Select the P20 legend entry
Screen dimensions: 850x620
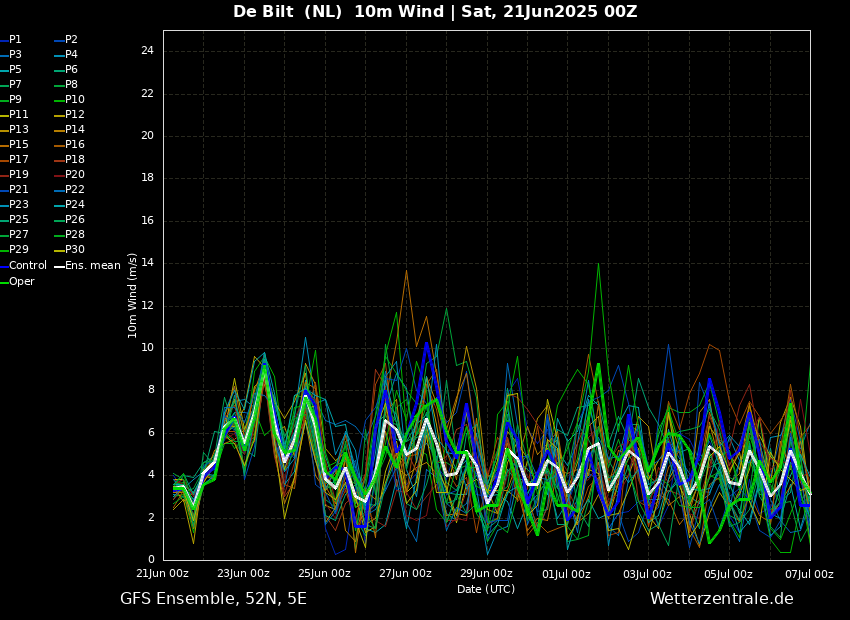click(x=74, y=175)
